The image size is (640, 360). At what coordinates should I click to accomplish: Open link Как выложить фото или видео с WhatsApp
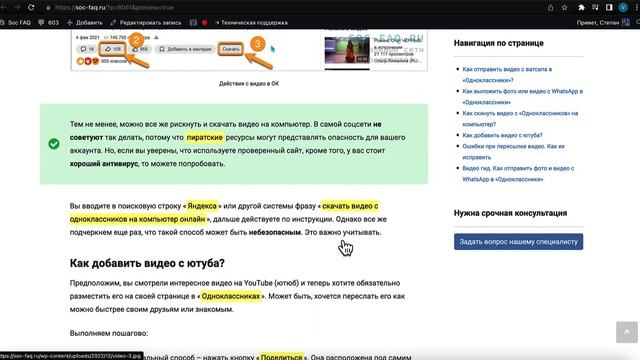522,97
